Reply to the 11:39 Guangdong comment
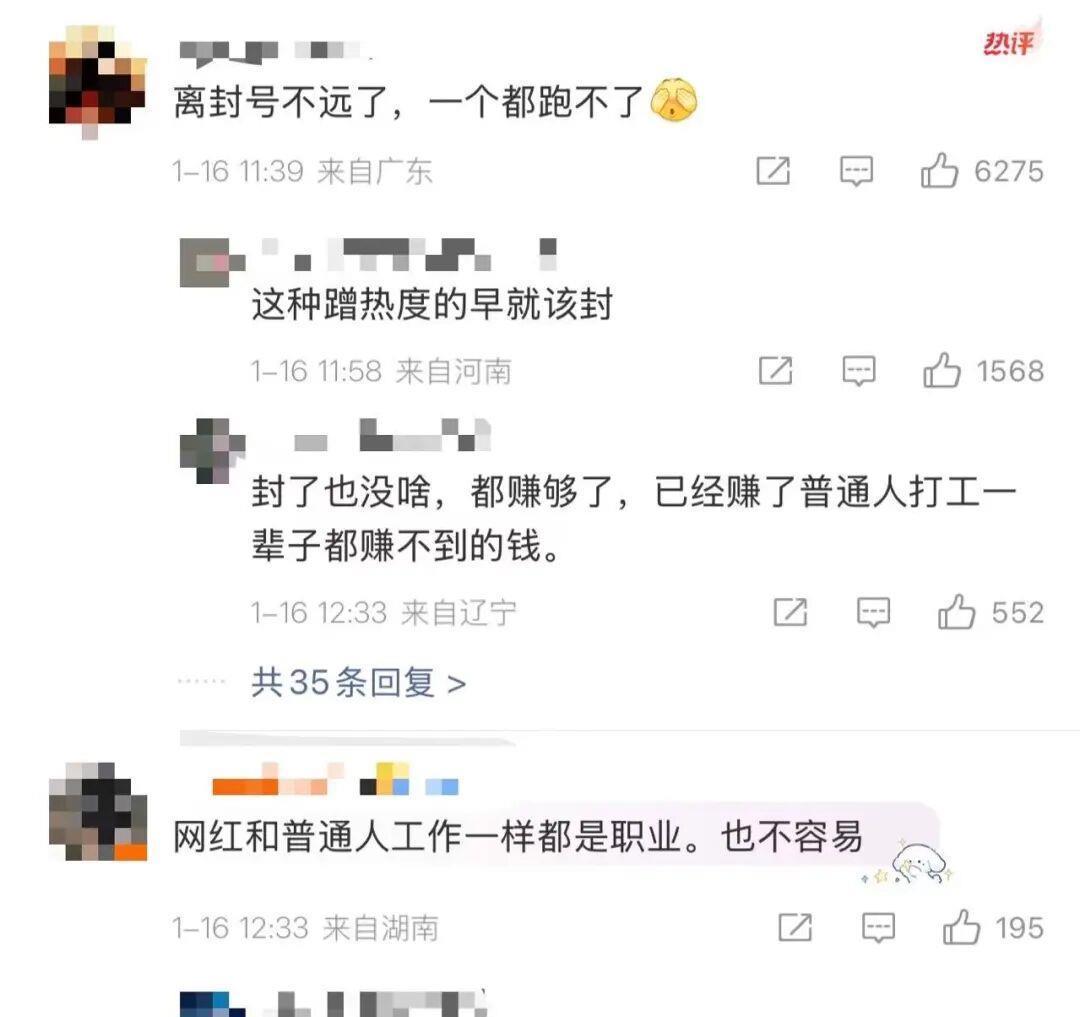This screenshot has height=1017, width=1080. [856, 171]
